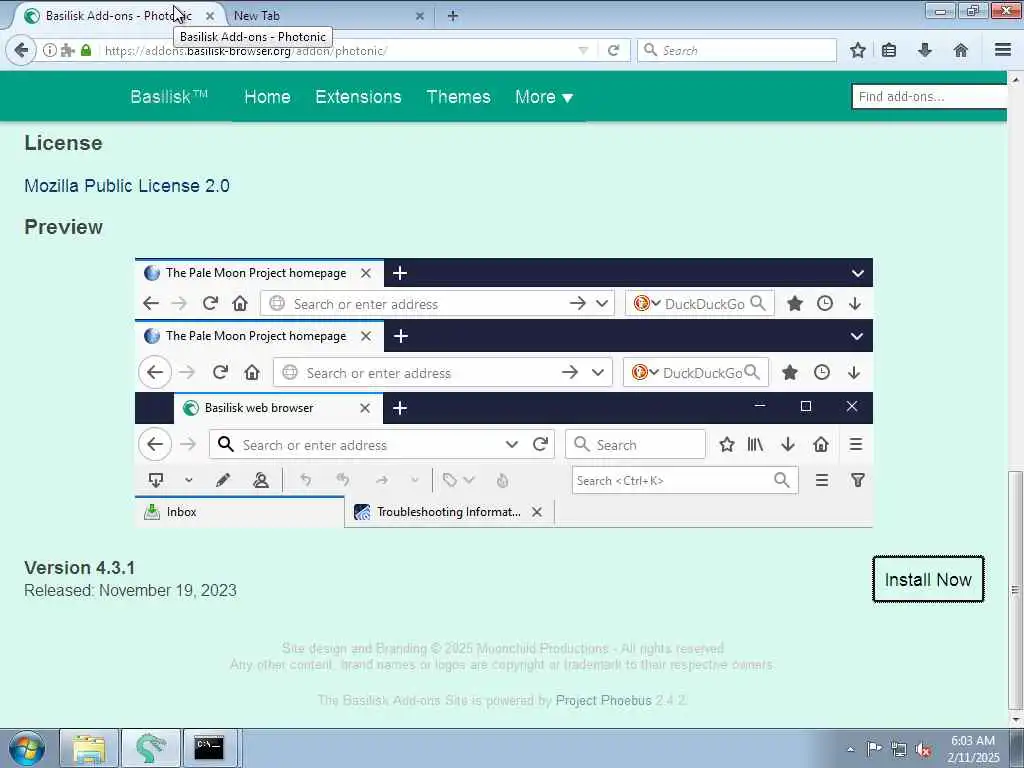The image size is (1024, 768).
Task: Click the puzzle-piece permissions icon in address bar
Action: tap(68, 50)
